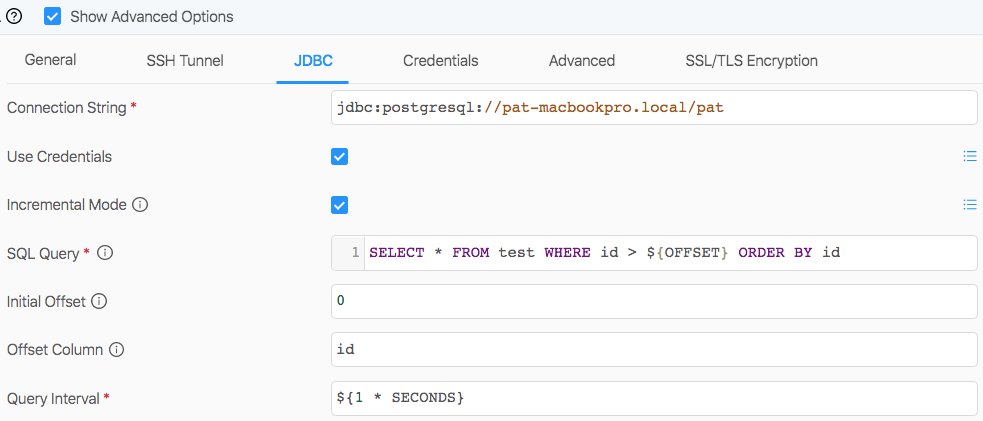Viewport: 983px width, 421px height.
Task: Open list icon on Use Credentials row
Action: tap(970, 156)
